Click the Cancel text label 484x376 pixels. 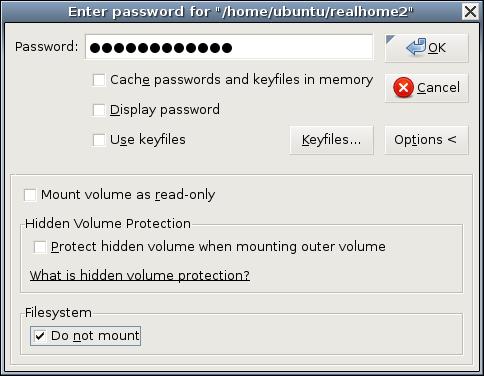pyautogui.click(x=438, y=88)
